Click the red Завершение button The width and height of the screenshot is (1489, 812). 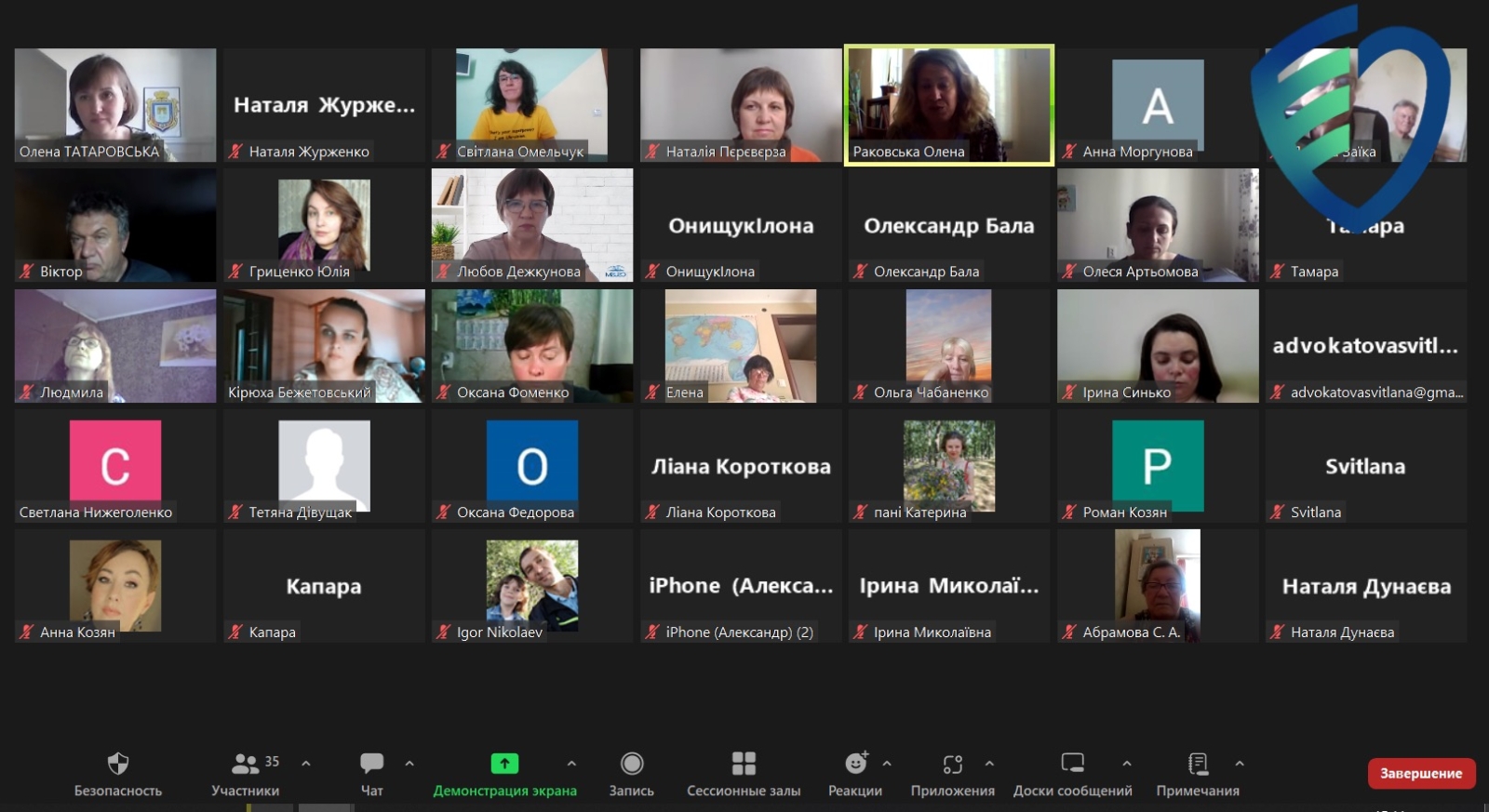click(x=1420, y=773)
